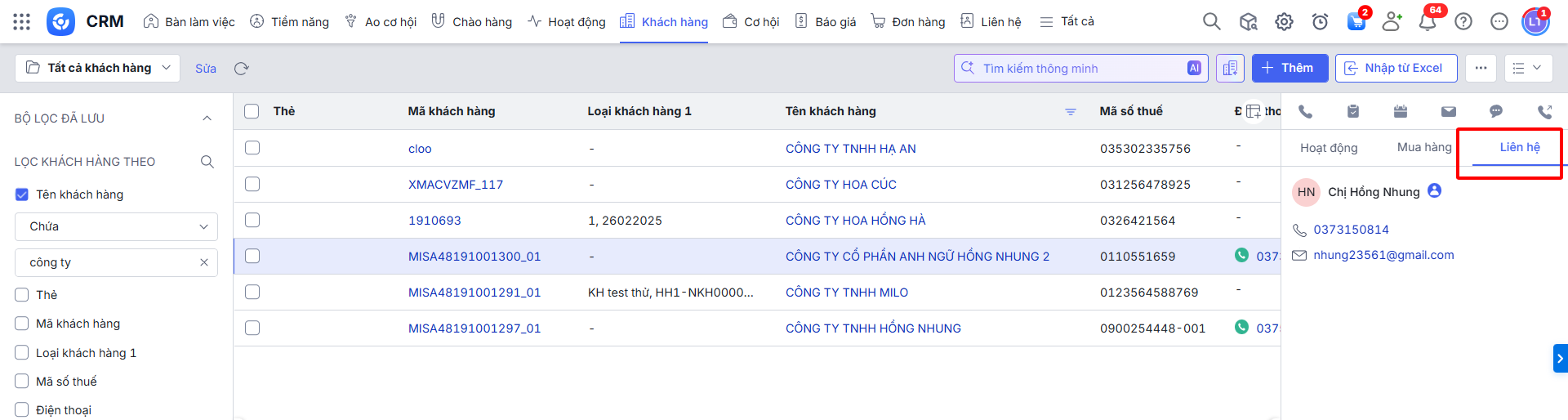
Task: Click the filter icon in Tên khách hàng column
Action: (1071, 112)
